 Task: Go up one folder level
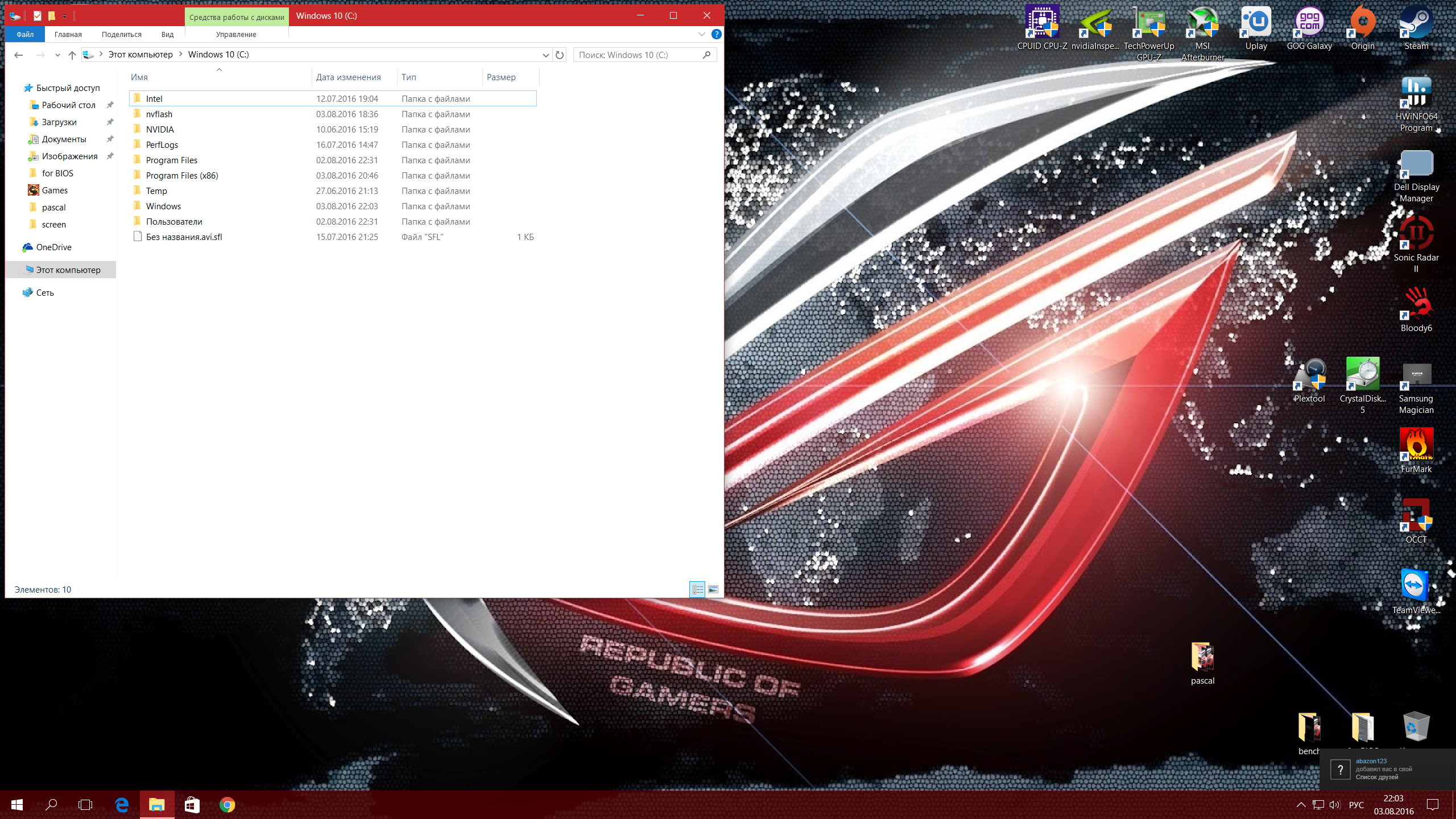click(x=72, y=55)
